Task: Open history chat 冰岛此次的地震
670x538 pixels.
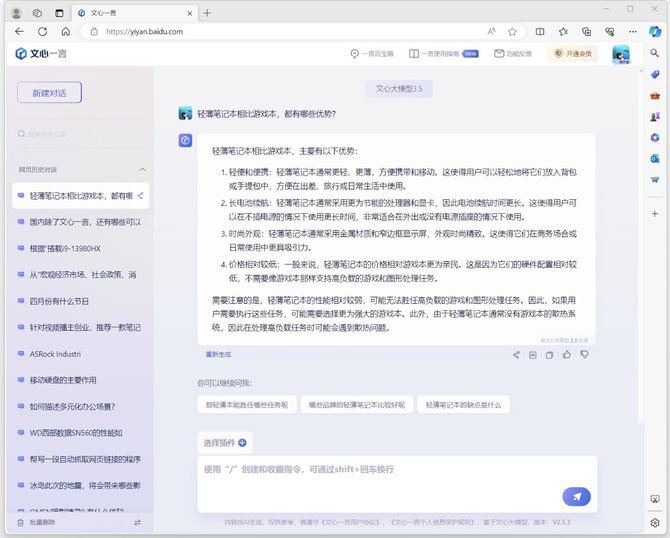Action: pyautogui.click(x=81, y=485)
